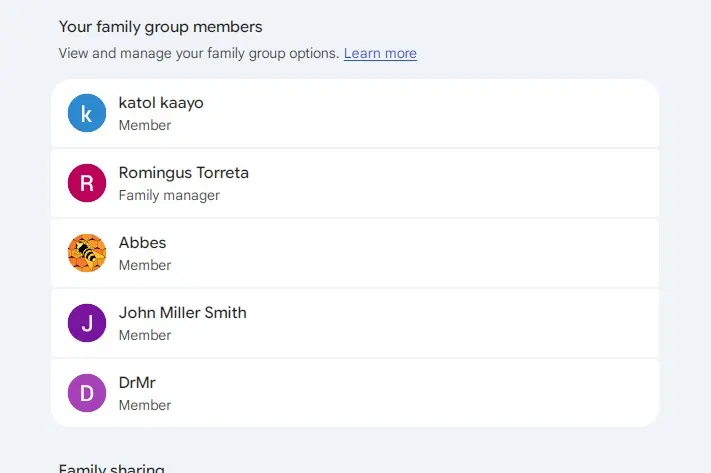
Task: Click the 'Family sharing' section heading
Action: click(x=112, y=468)
